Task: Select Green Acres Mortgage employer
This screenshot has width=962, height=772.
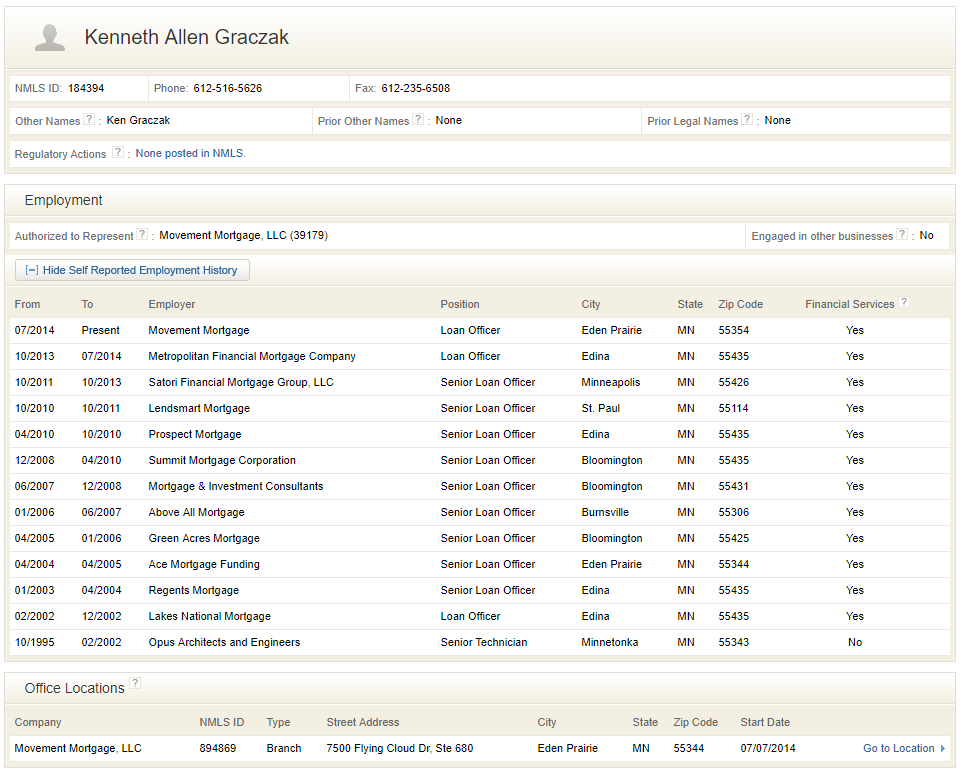Action: pos(204,538)
